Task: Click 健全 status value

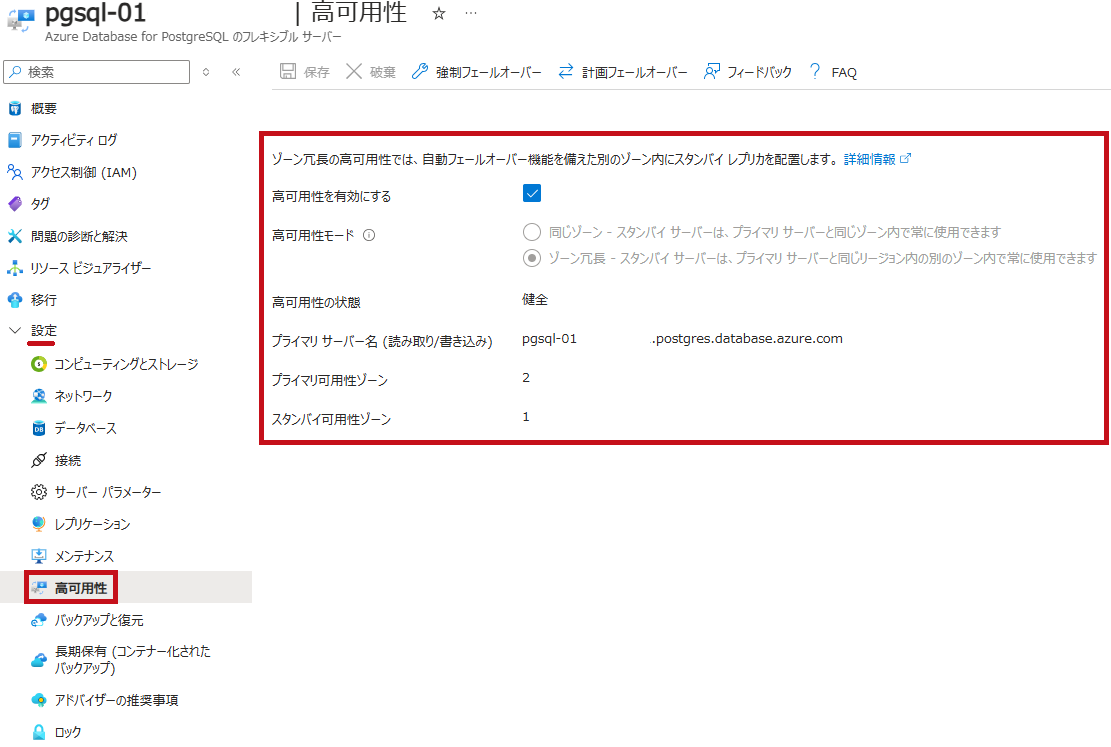Action: point(535,300)
